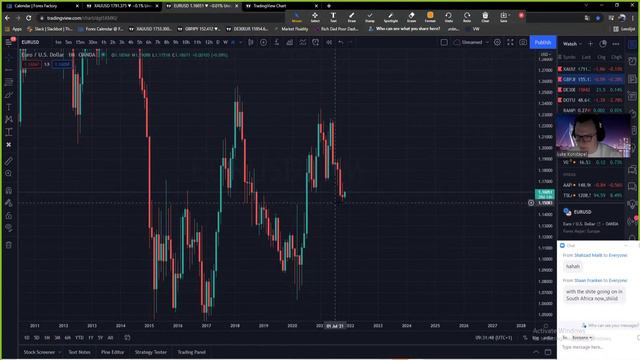Screen dimensions: 640x360
Task: Click the blue Publish button
Action: (x=542, y=42)
